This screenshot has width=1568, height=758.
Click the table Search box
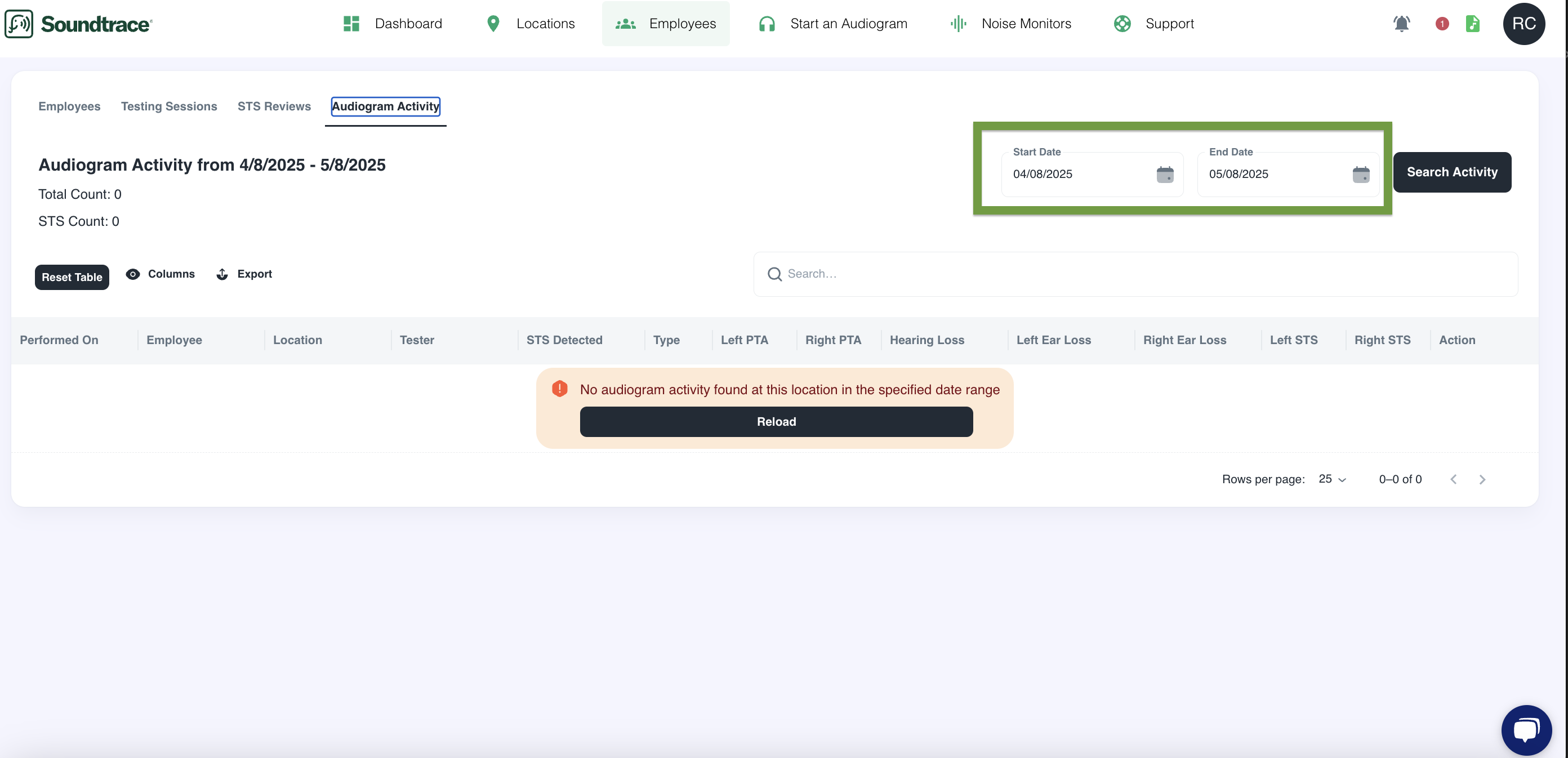click(x=1135, y=274)
